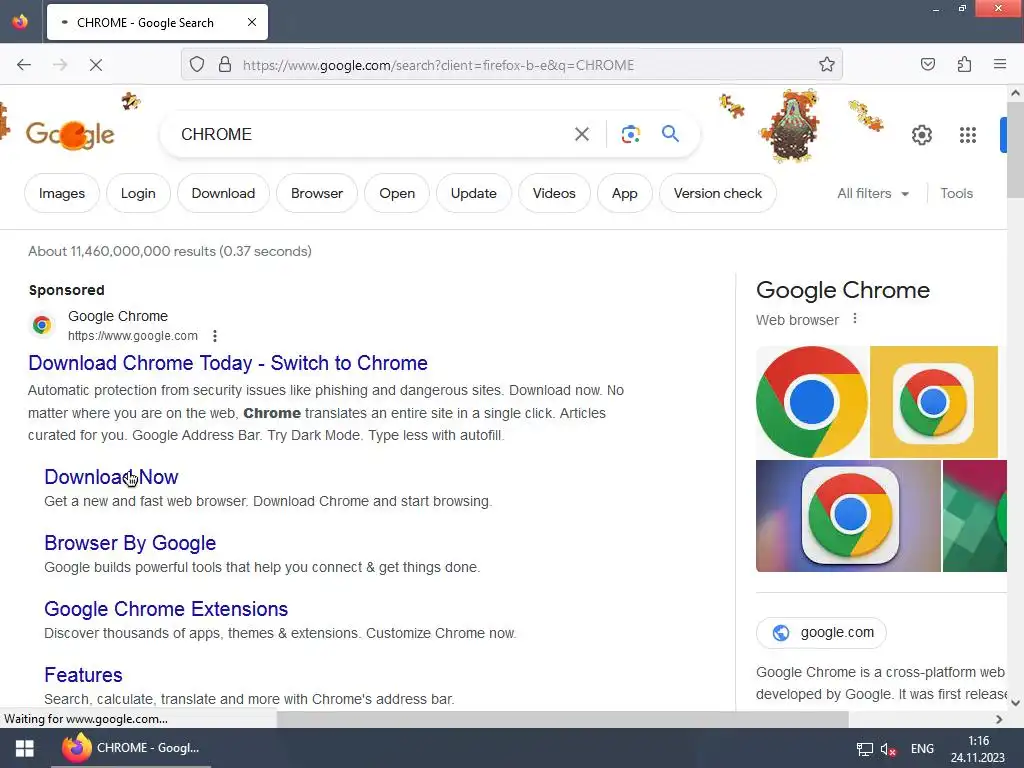Click the scrollbar down arrow
This screenshot has height=768, width=1024.
tap(1016, 703)
